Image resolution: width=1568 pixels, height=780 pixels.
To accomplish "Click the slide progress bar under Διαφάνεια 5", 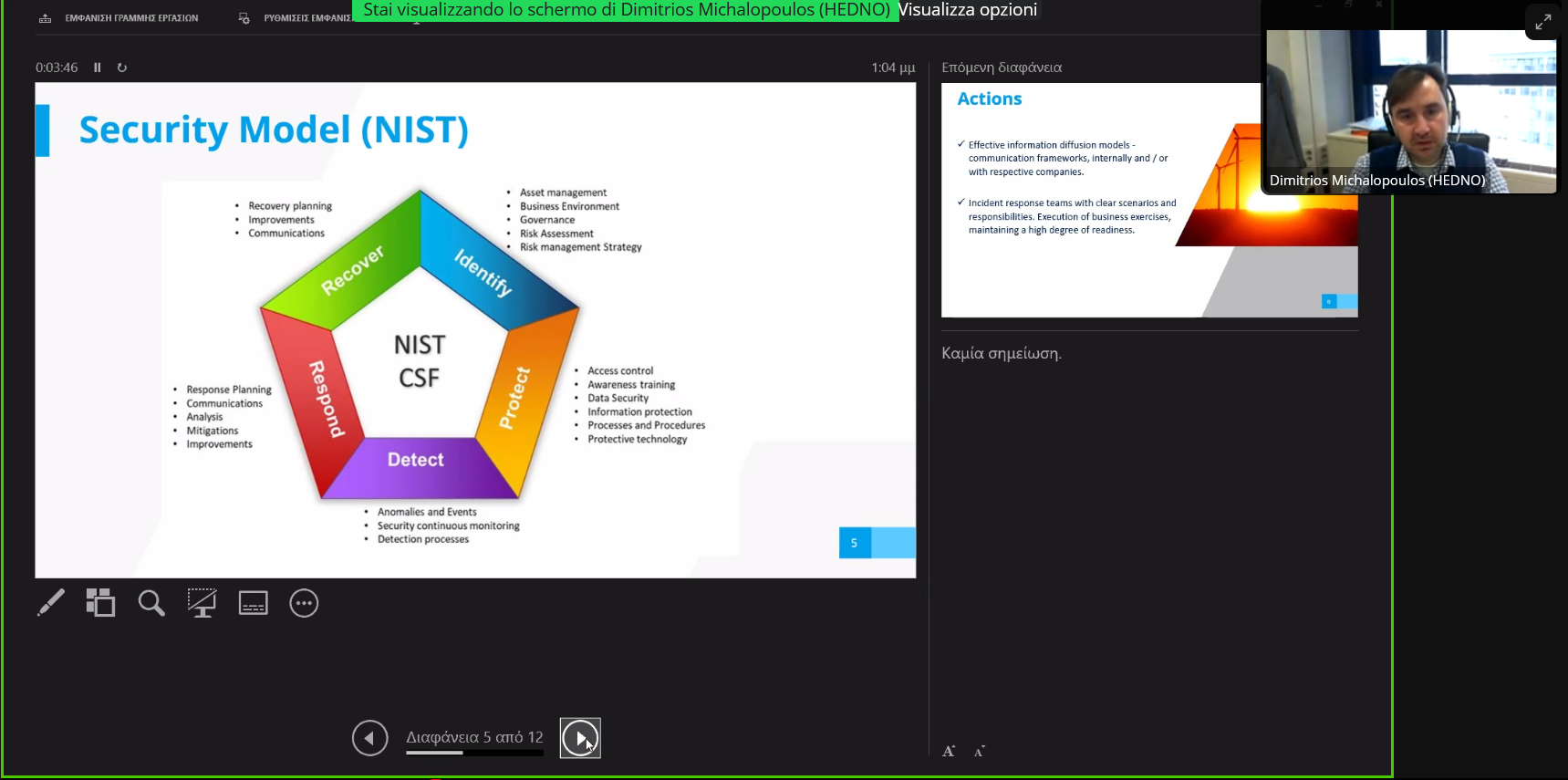I will 474,754.
